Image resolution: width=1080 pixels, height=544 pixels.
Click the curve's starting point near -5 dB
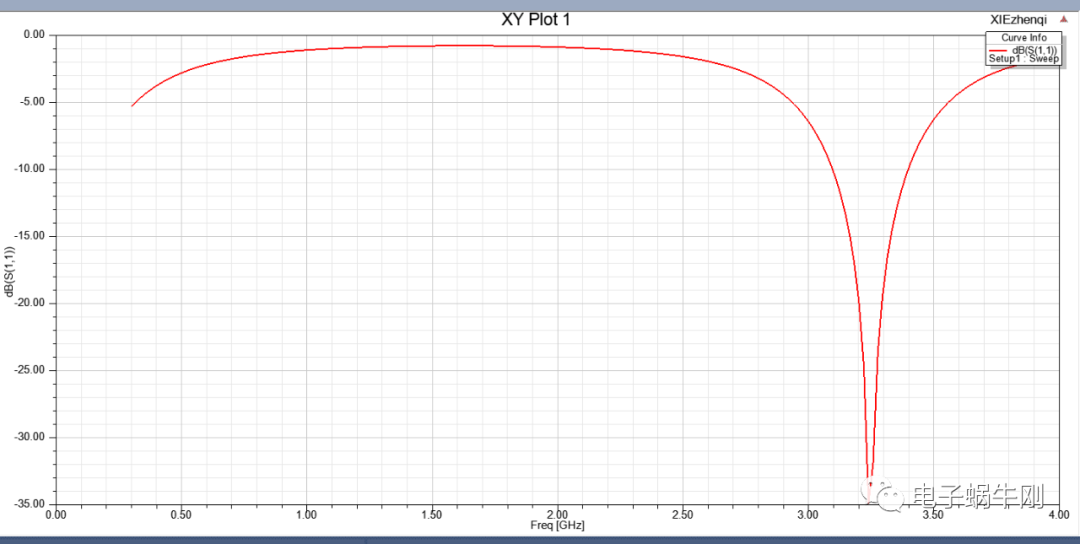[132, 106]
